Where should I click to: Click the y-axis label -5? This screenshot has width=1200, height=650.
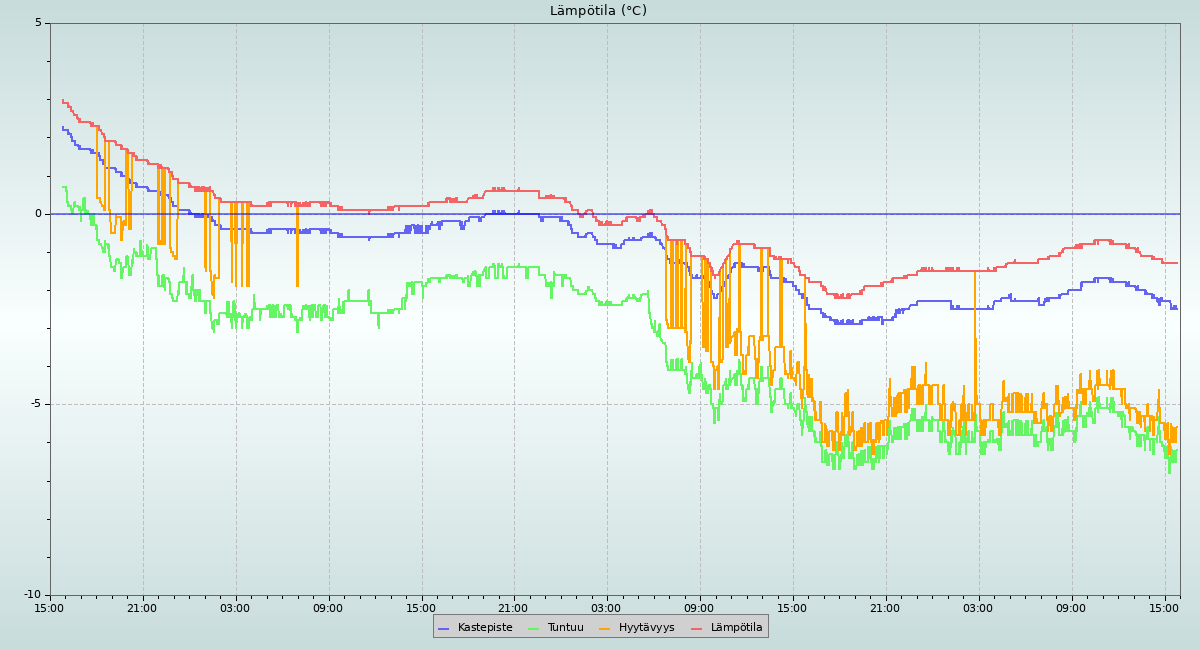click(x=36, y=404)
